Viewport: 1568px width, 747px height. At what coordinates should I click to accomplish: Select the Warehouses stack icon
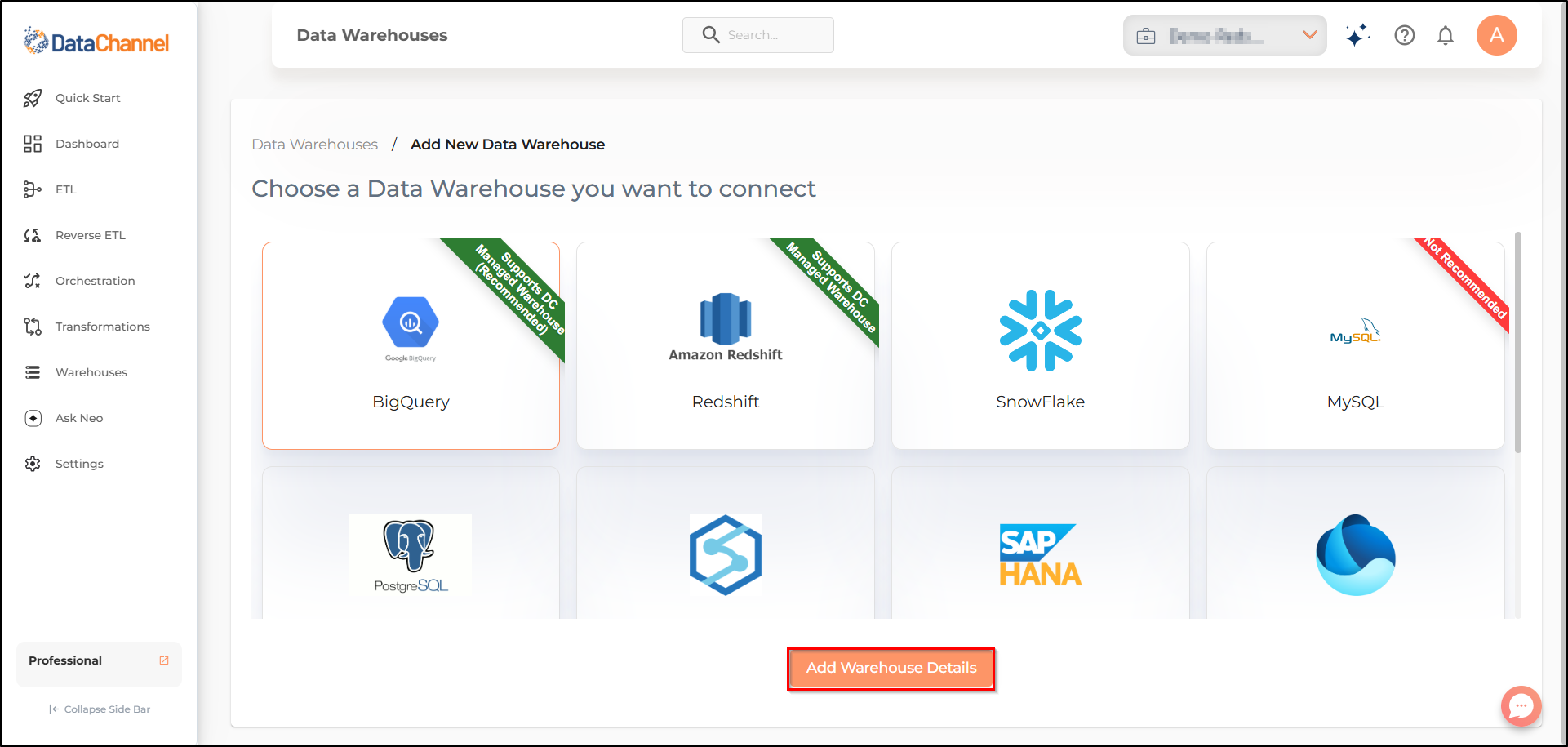coord(33,372)
